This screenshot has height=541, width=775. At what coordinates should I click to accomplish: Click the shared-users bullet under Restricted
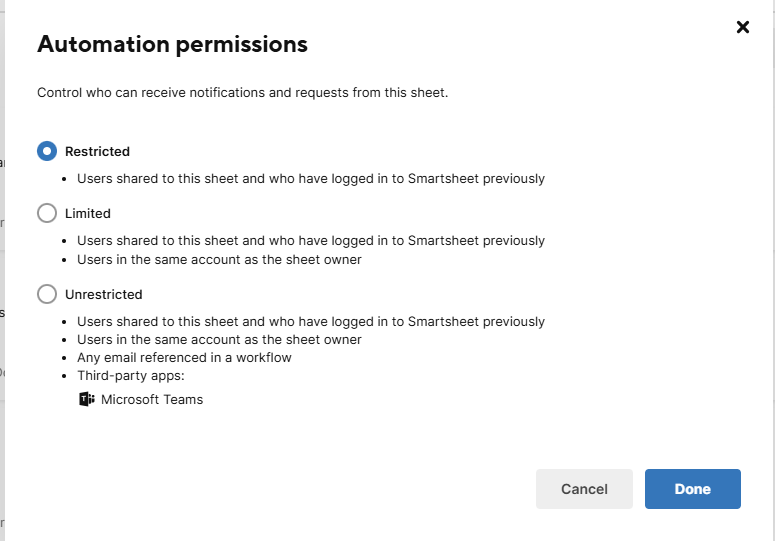point(311,179)
